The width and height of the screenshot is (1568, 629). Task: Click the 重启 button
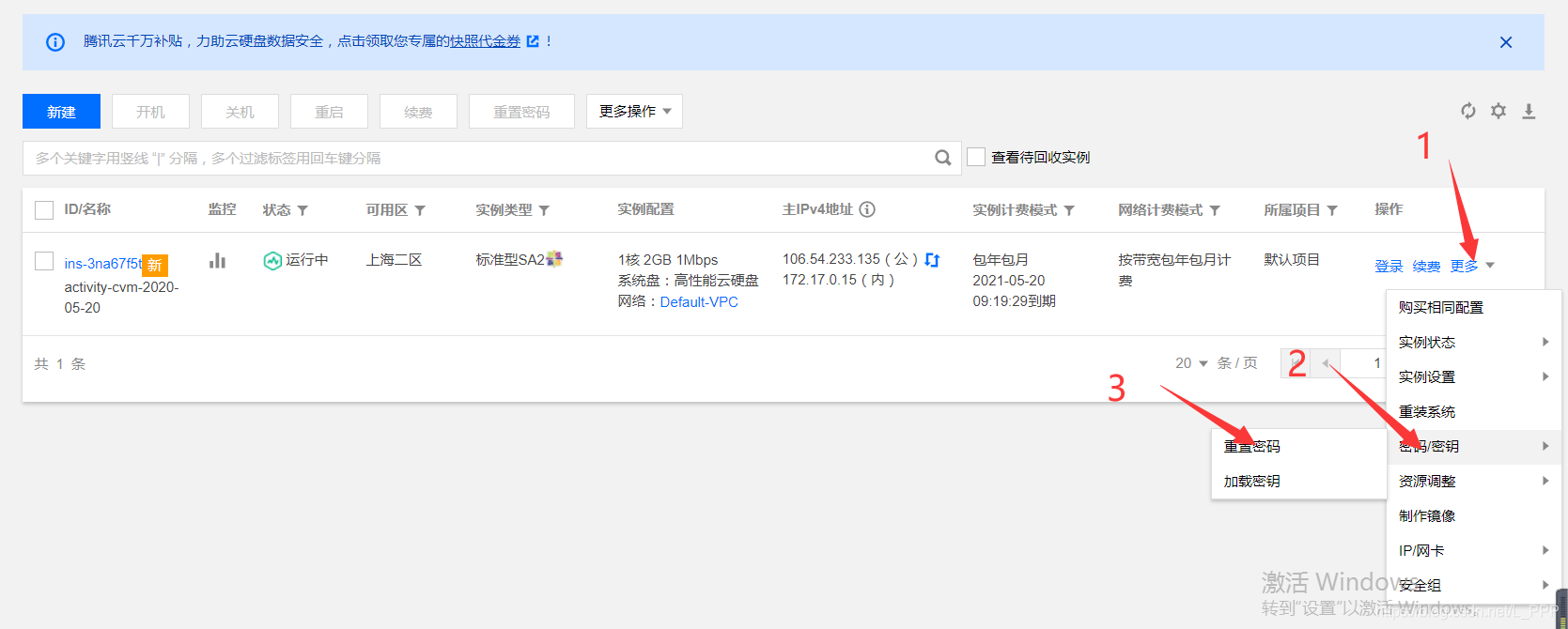[329, 111]
